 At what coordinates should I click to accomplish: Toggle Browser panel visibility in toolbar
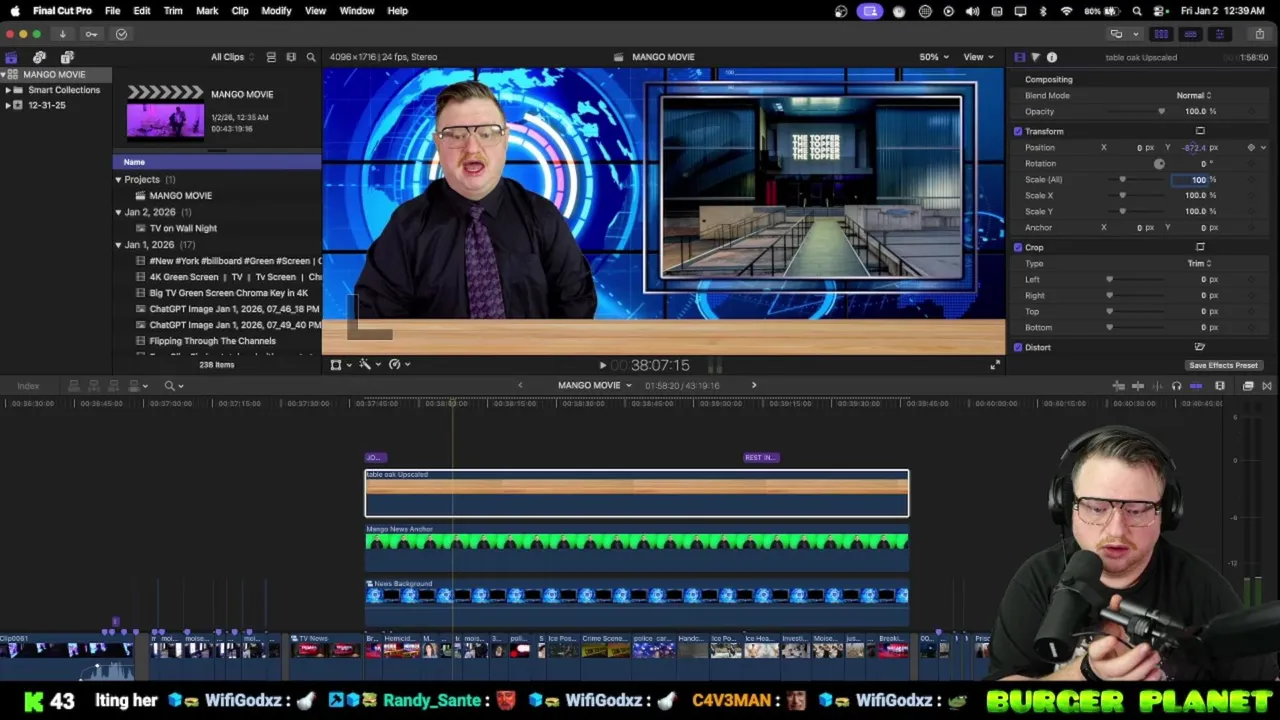click(x=1161, y=34)
